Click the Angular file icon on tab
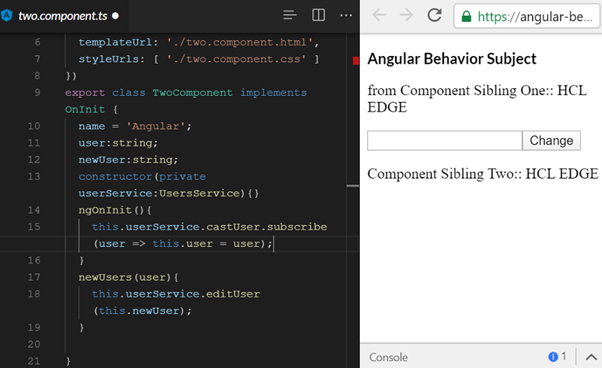 [7, 15]
